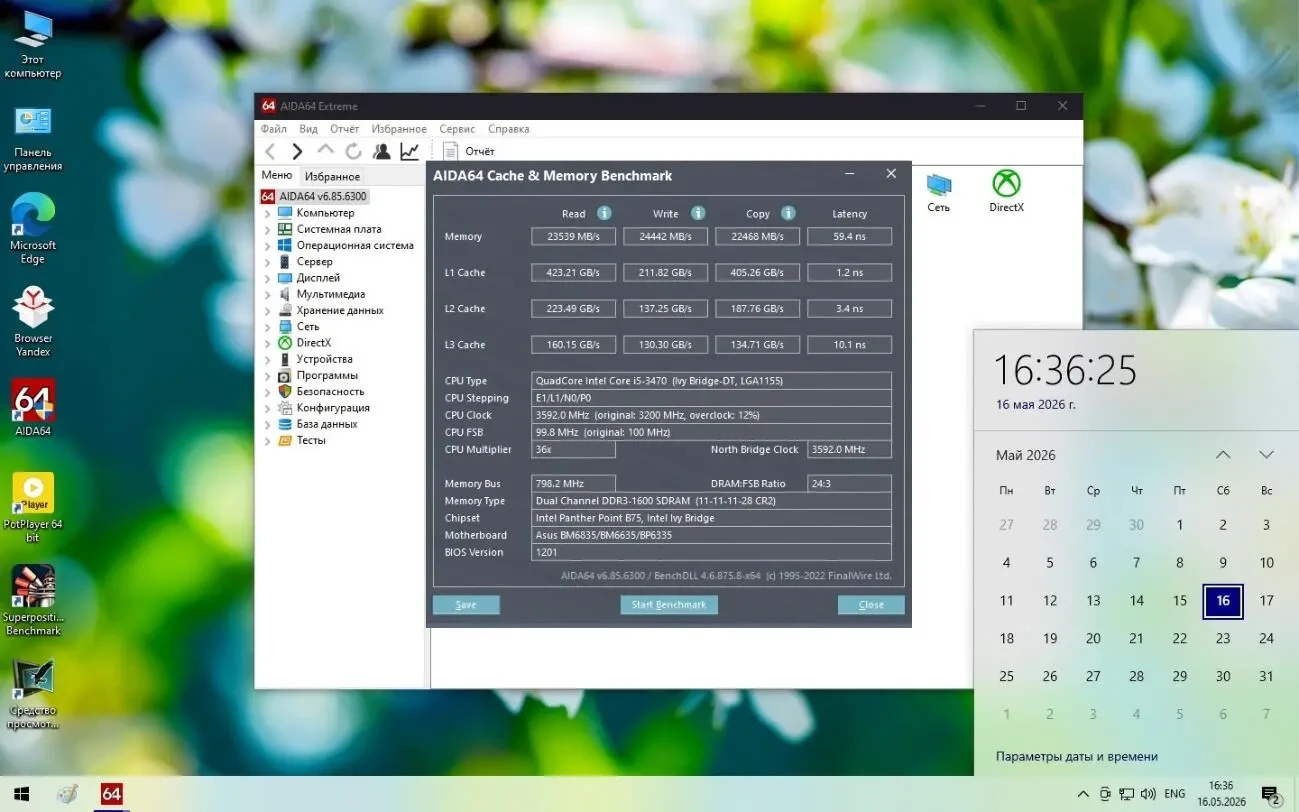
Task: Expand the Дисплей tree node arrow
Action: [267, 278]
